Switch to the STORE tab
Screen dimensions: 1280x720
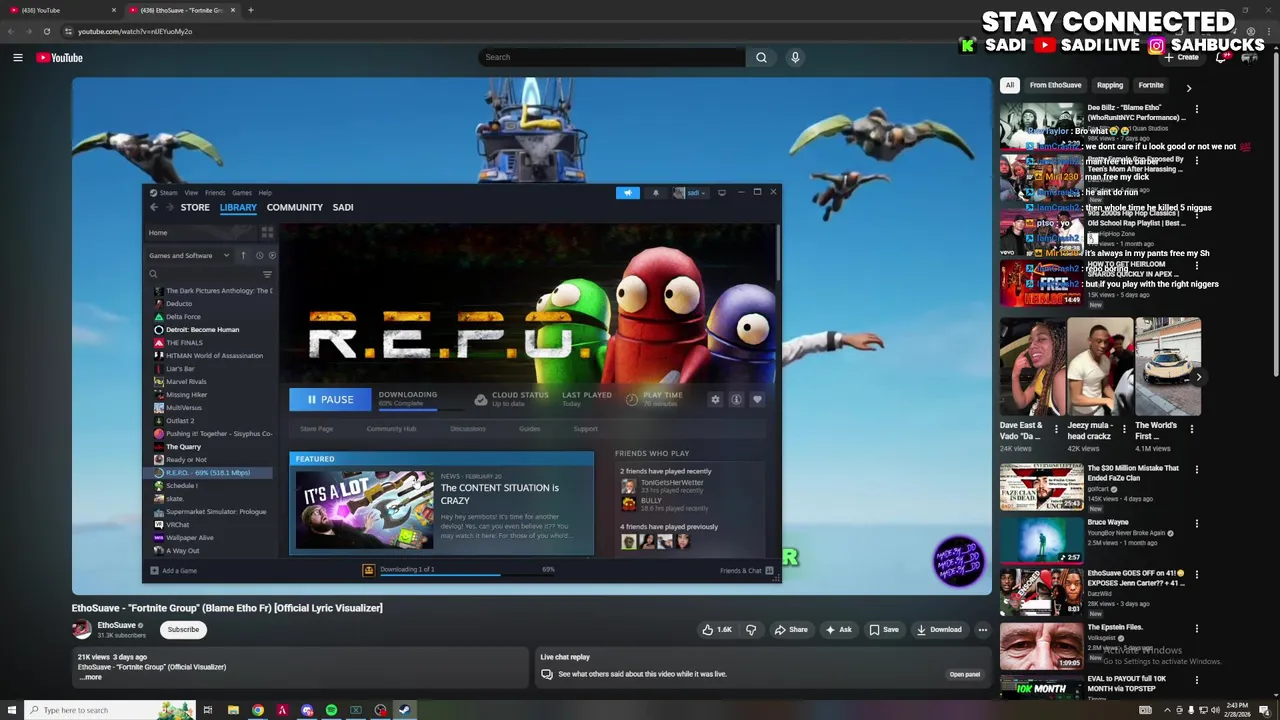195,207
